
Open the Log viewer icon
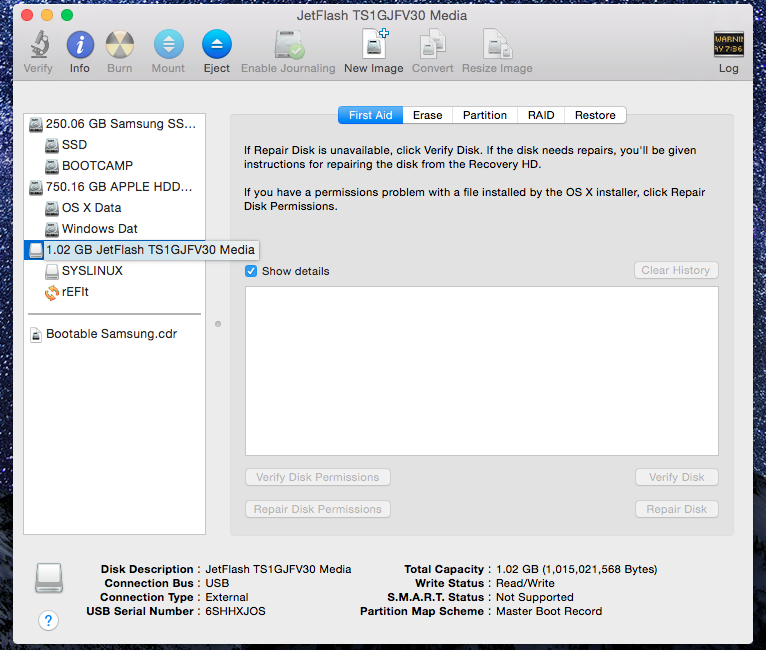pos(728,44)
